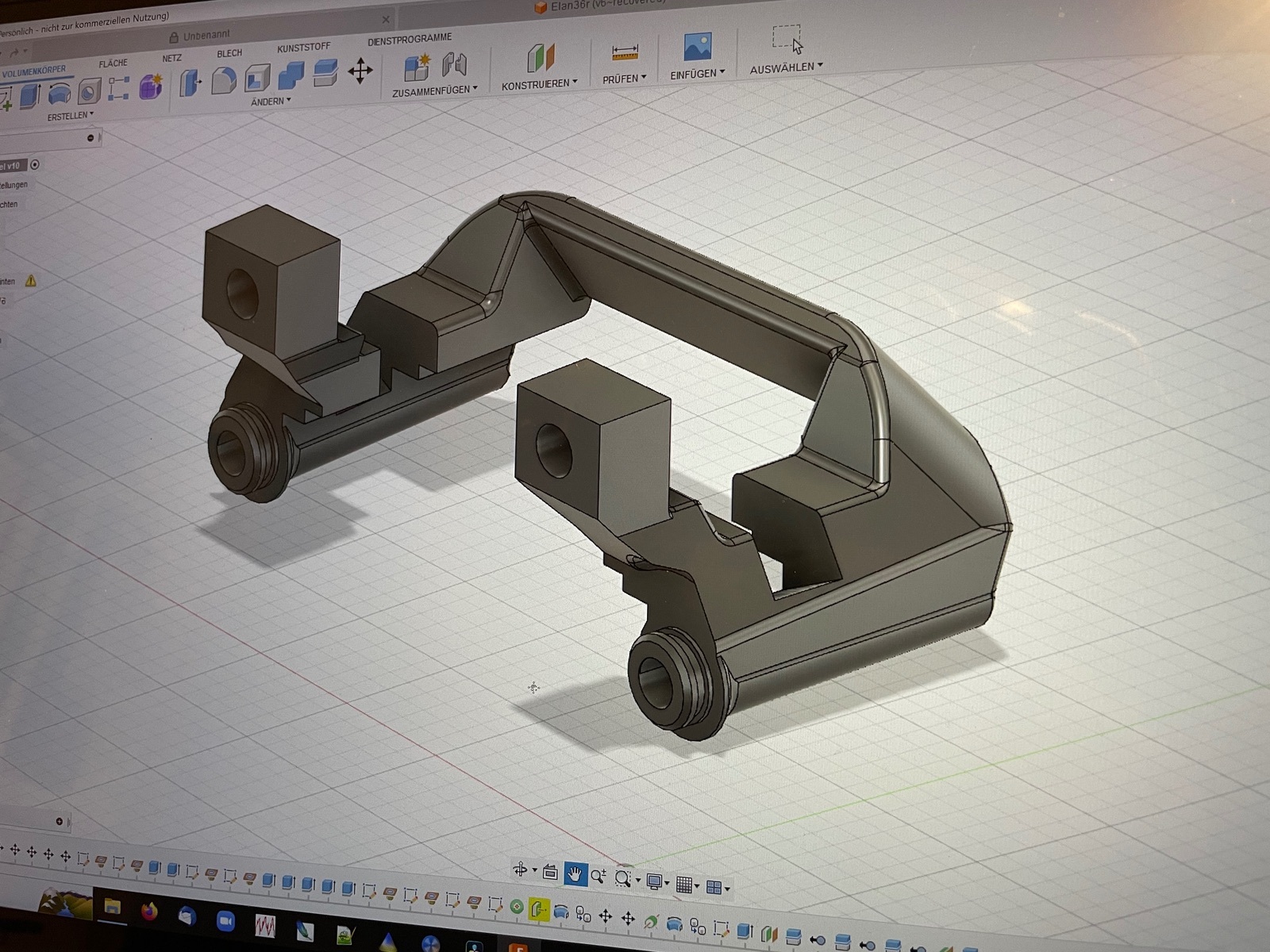Click the Shell tool icon
Image resolution: width=1270 pixels, height=952 pixels.
coord(257,78)
